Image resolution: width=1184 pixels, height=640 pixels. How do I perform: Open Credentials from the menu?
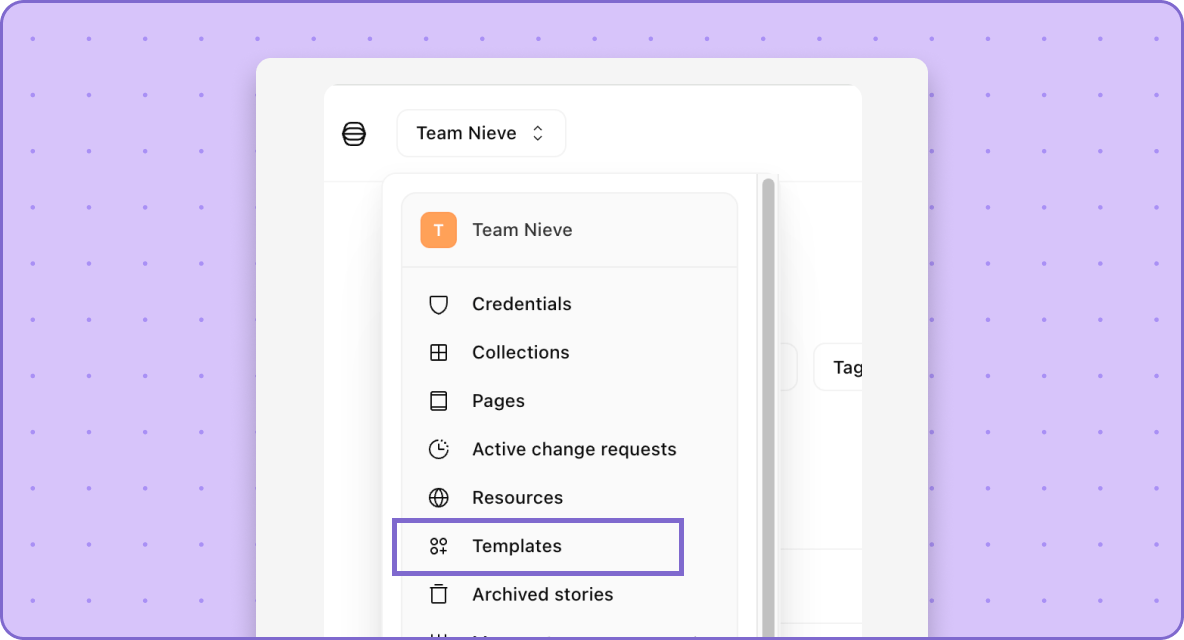(522, 304)
